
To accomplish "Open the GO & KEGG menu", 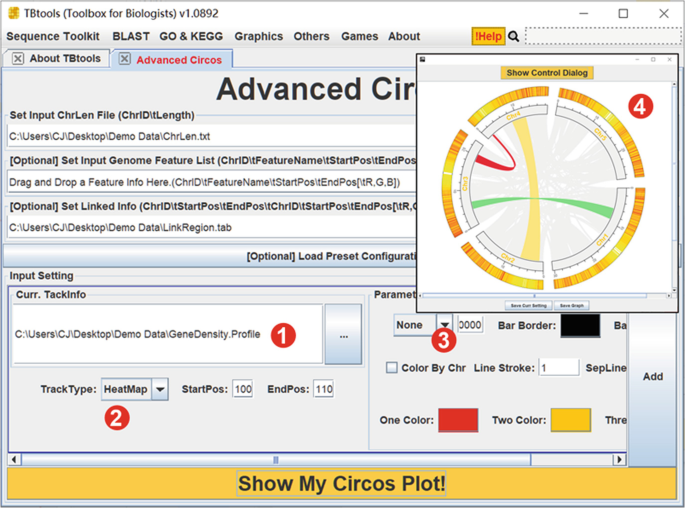I will point(192,36).
